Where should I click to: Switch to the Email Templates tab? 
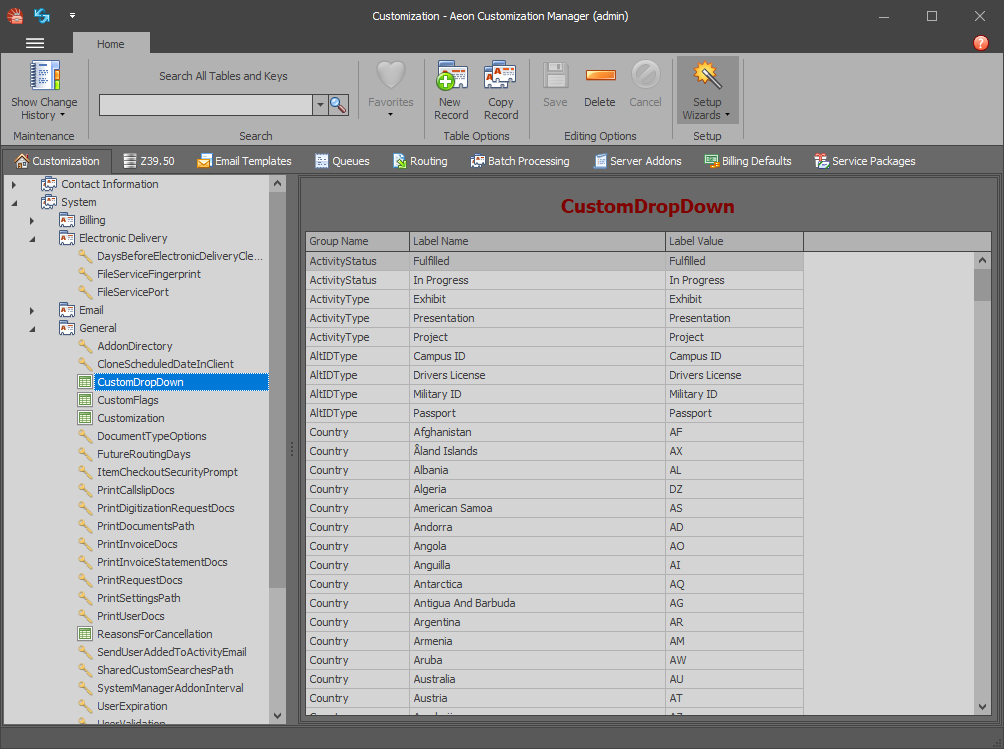pyautogui.click(x=244, y=161)
